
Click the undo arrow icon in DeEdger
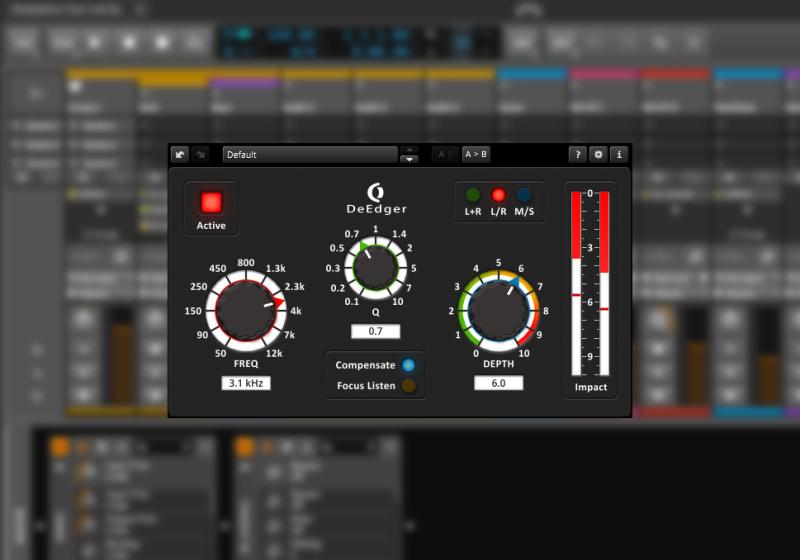[180, 154]
